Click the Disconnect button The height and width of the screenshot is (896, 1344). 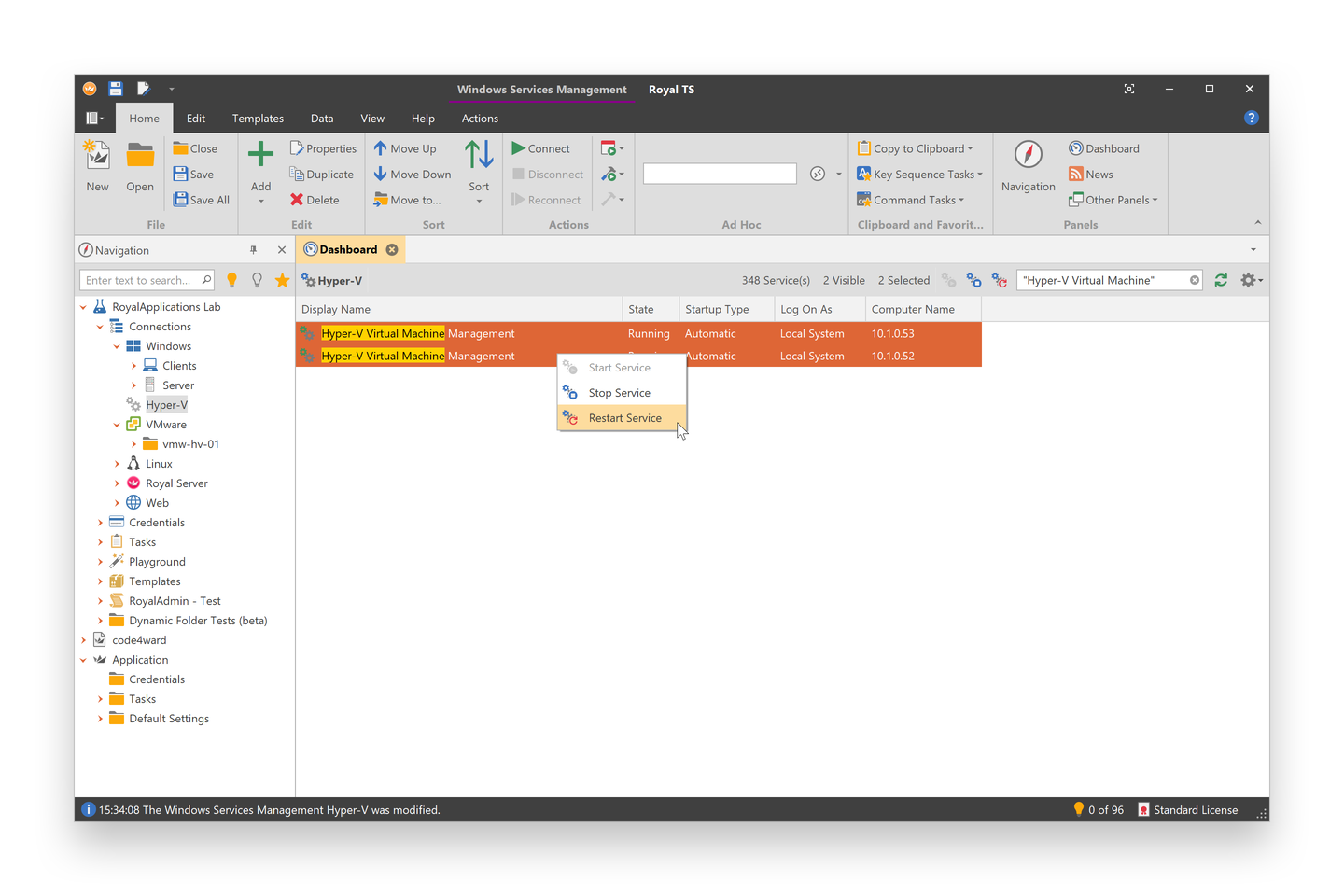(x=547, y=174)
